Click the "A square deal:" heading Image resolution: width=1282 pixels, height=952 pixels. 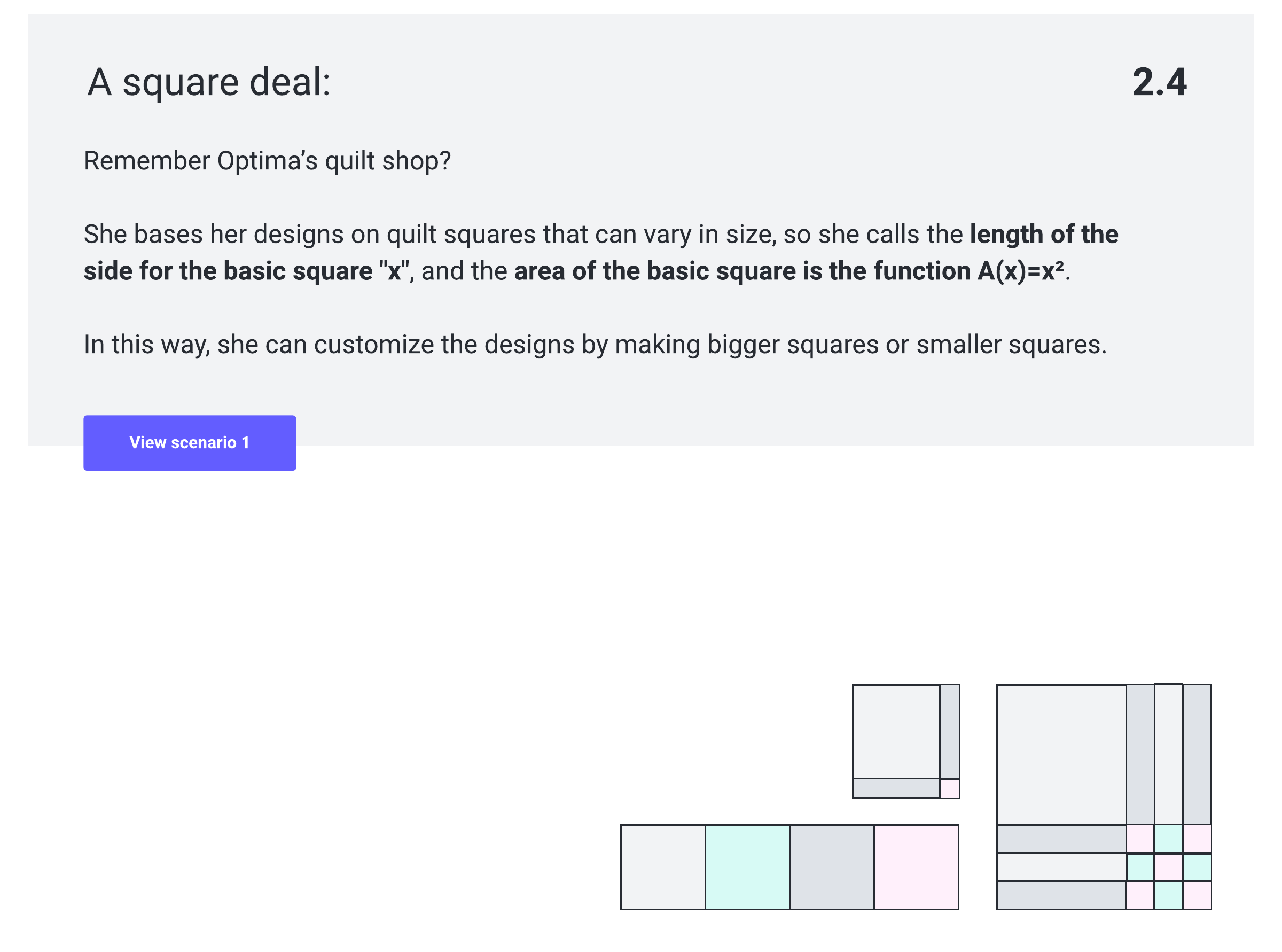[208, 82]
